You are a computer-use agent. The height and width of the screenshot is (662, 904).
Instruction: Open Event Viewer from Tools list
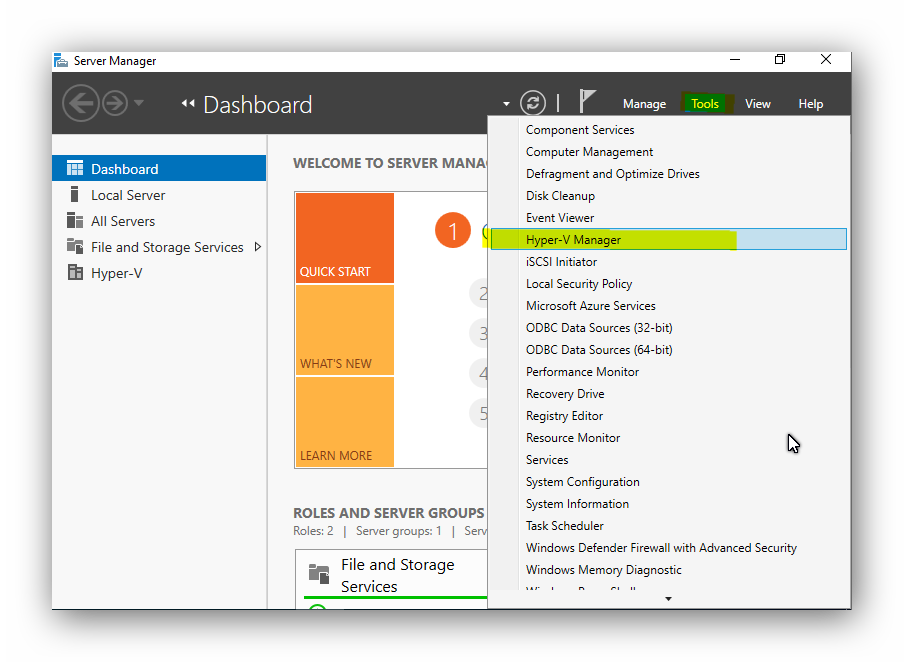[x=560, y=218]
